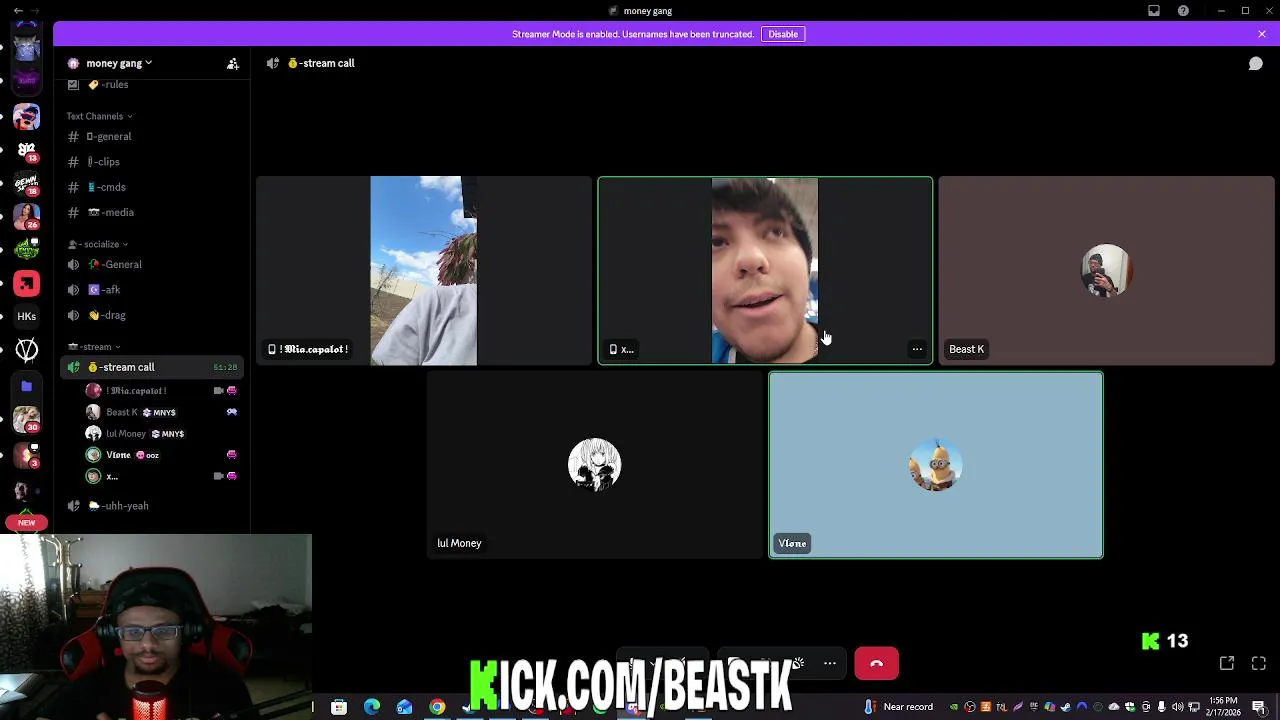
Task: Select user x... in the voice member list
Action: [x=160, y=476]
